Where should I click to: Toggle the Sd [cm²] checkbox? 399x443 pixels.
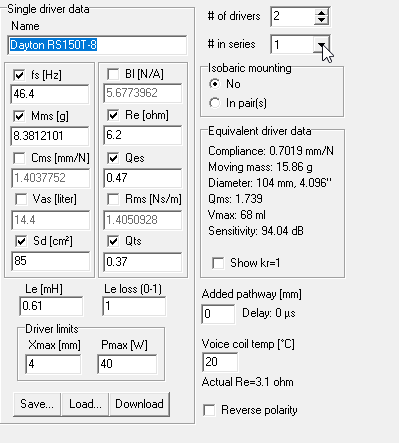(21, 241)
